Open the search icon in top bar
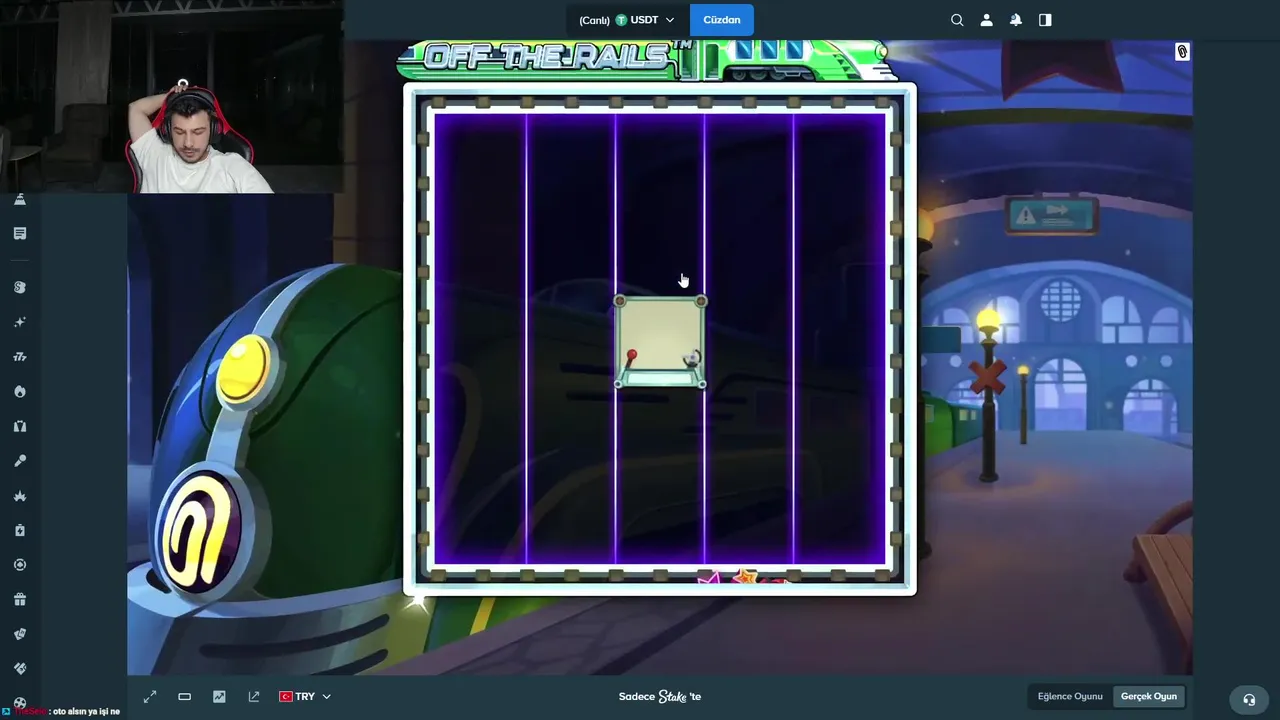 tap(957, 20)
